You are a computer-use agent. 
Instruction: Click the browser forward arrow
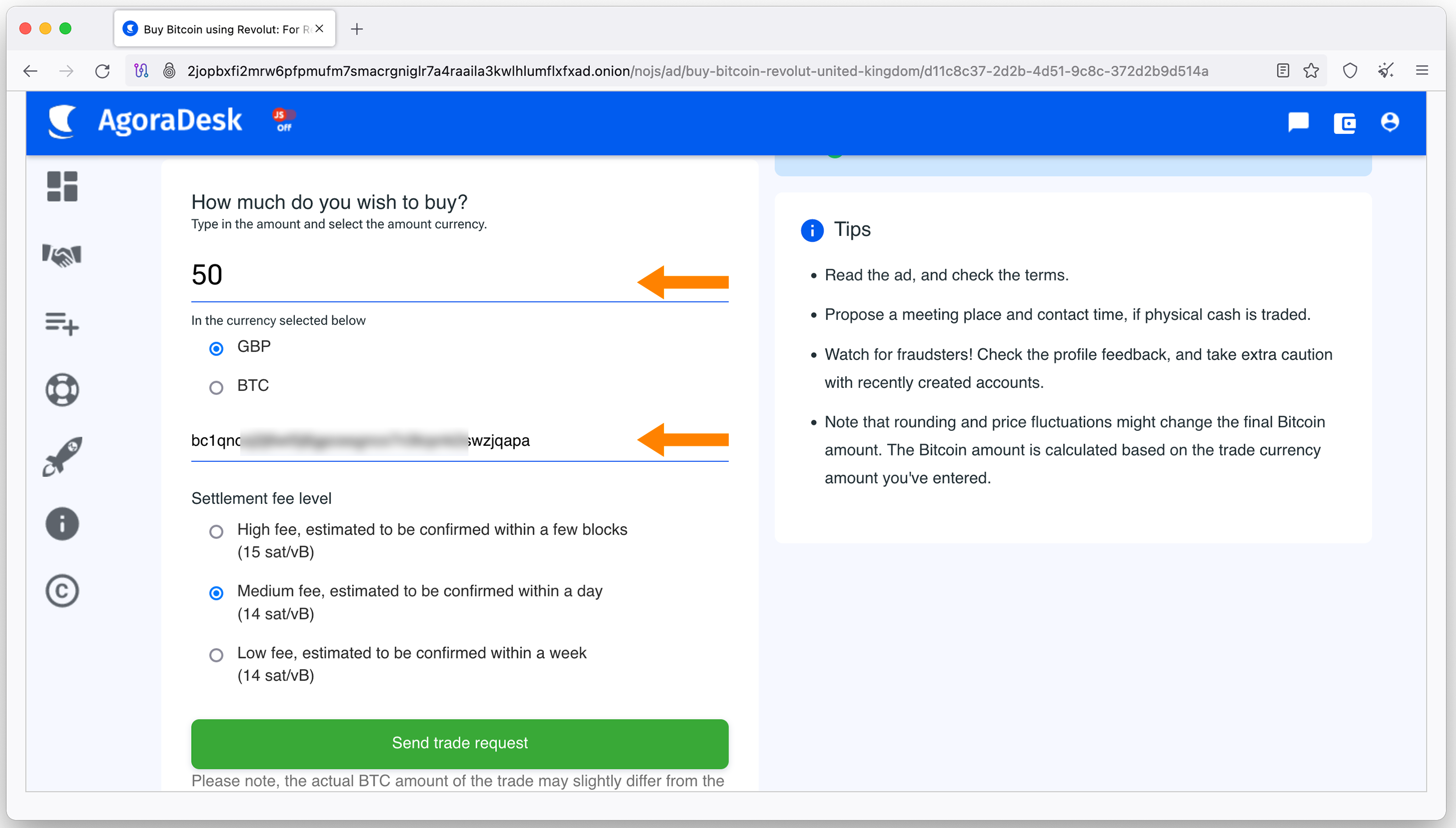pos(67,71)
